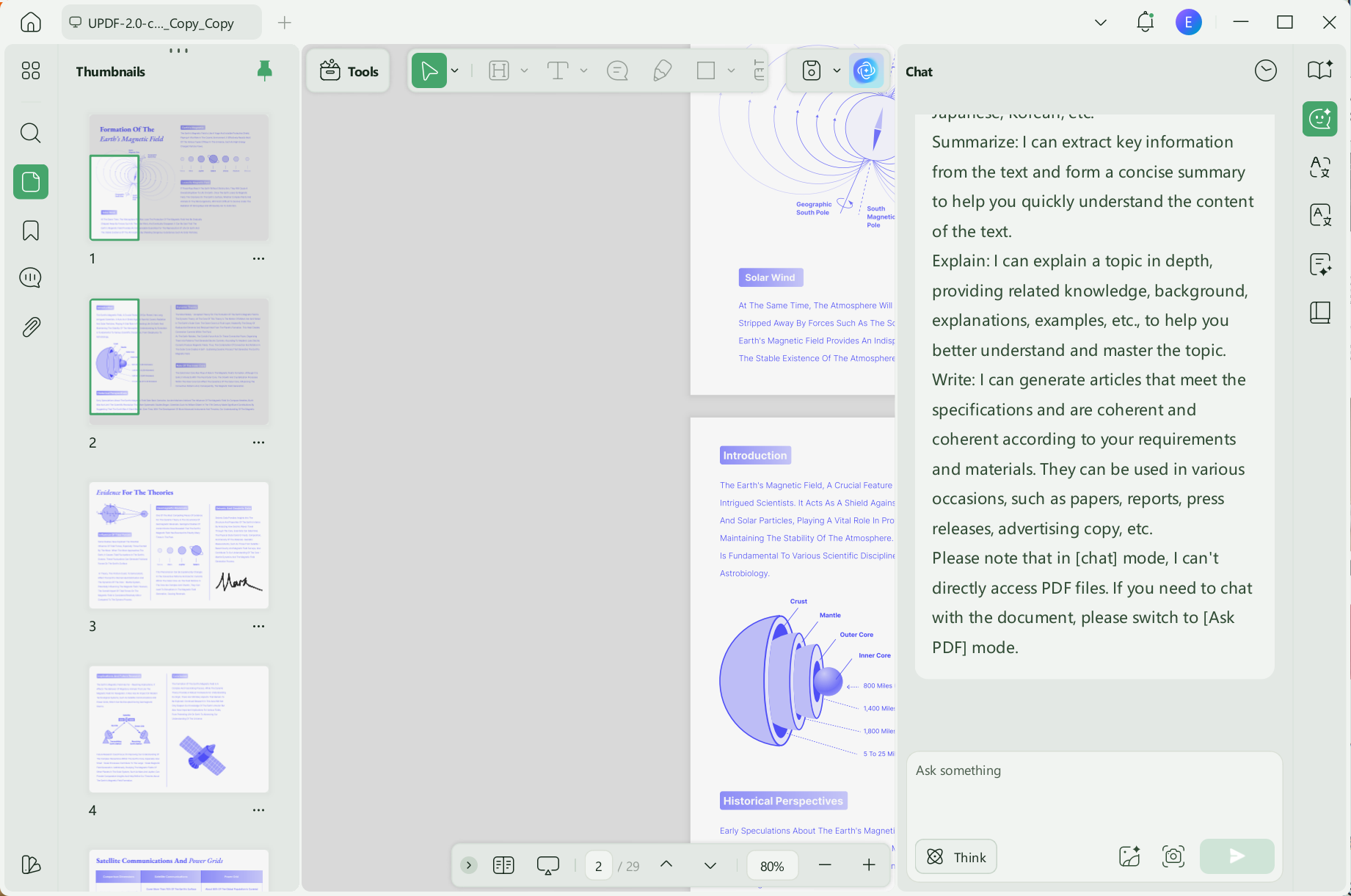Screen dimensions: 1351x896
Task: Open the bookmarks panel icon
Action: point(31,230)
